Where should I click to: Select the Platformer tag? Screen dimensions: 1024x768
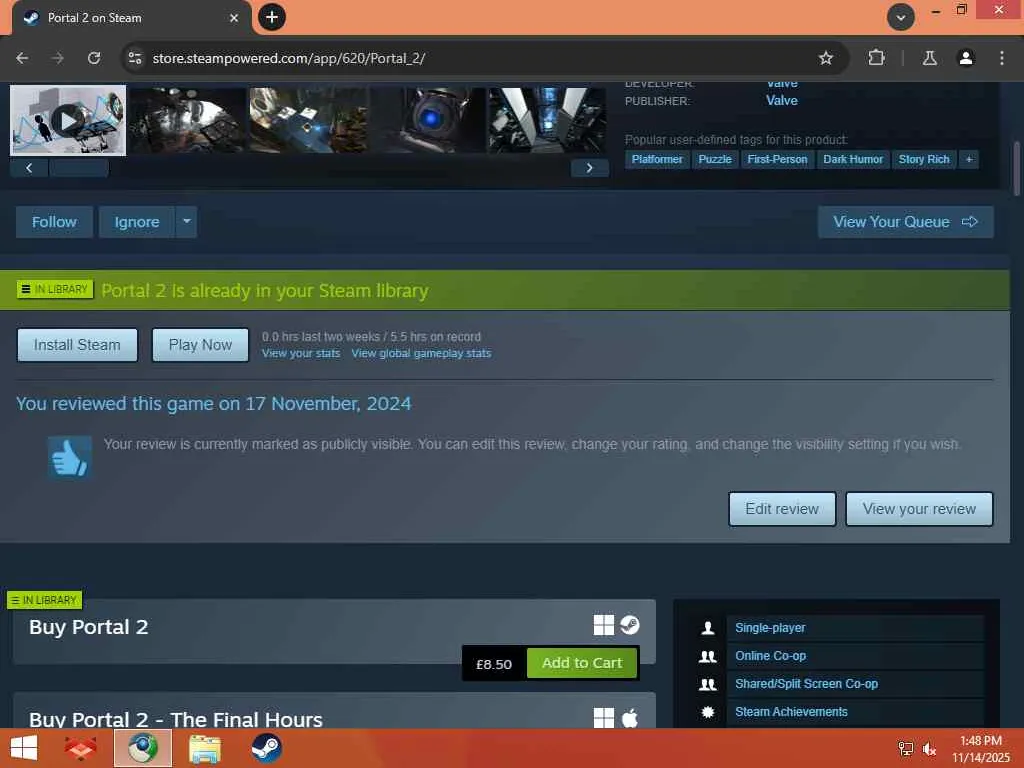(657, 159)
